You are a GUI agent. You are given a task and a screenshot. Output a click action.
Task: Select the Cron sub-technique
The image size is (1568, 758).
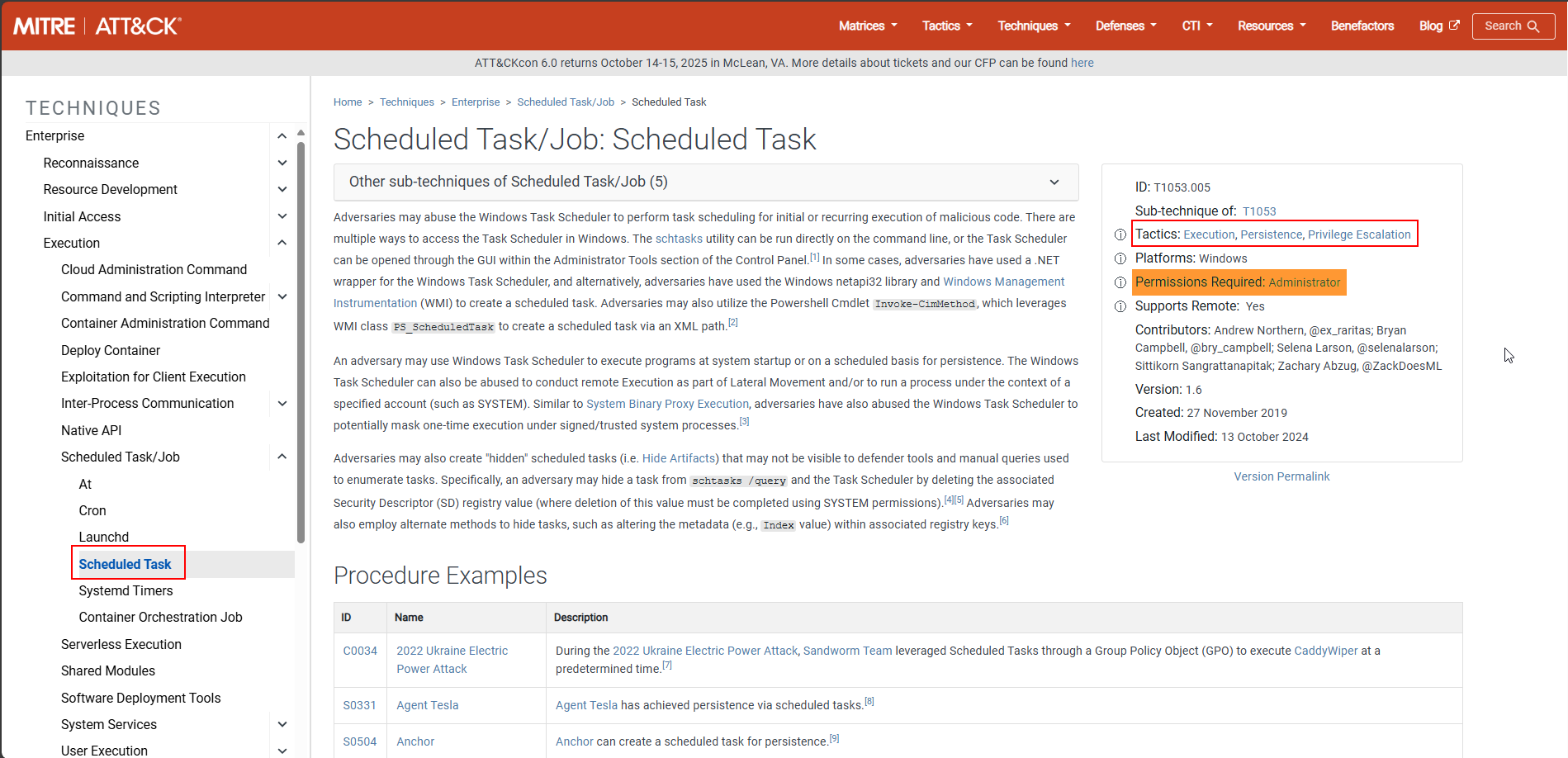(92, 510)
